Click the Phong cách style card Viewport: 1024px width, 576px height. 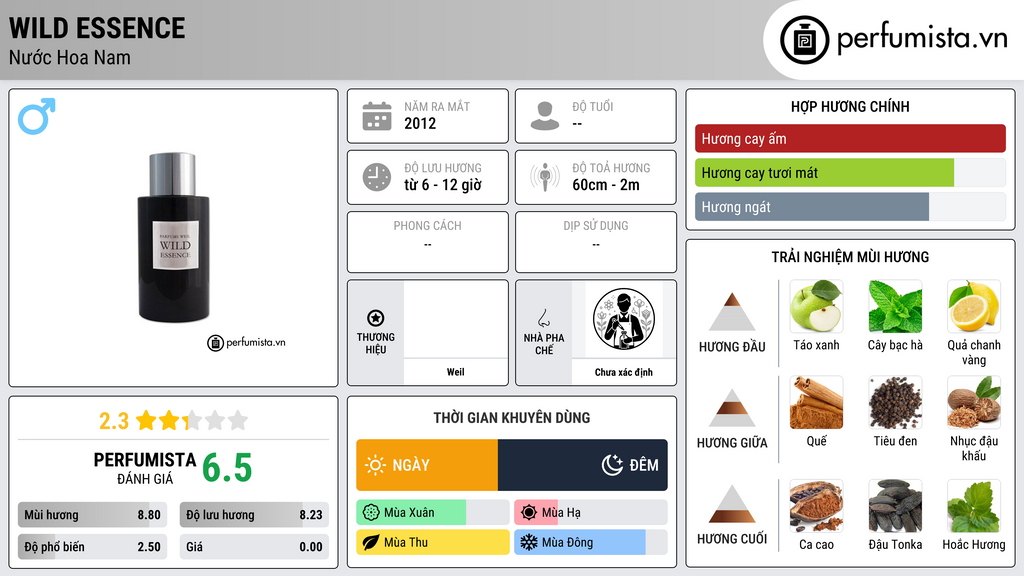point(428,242)
